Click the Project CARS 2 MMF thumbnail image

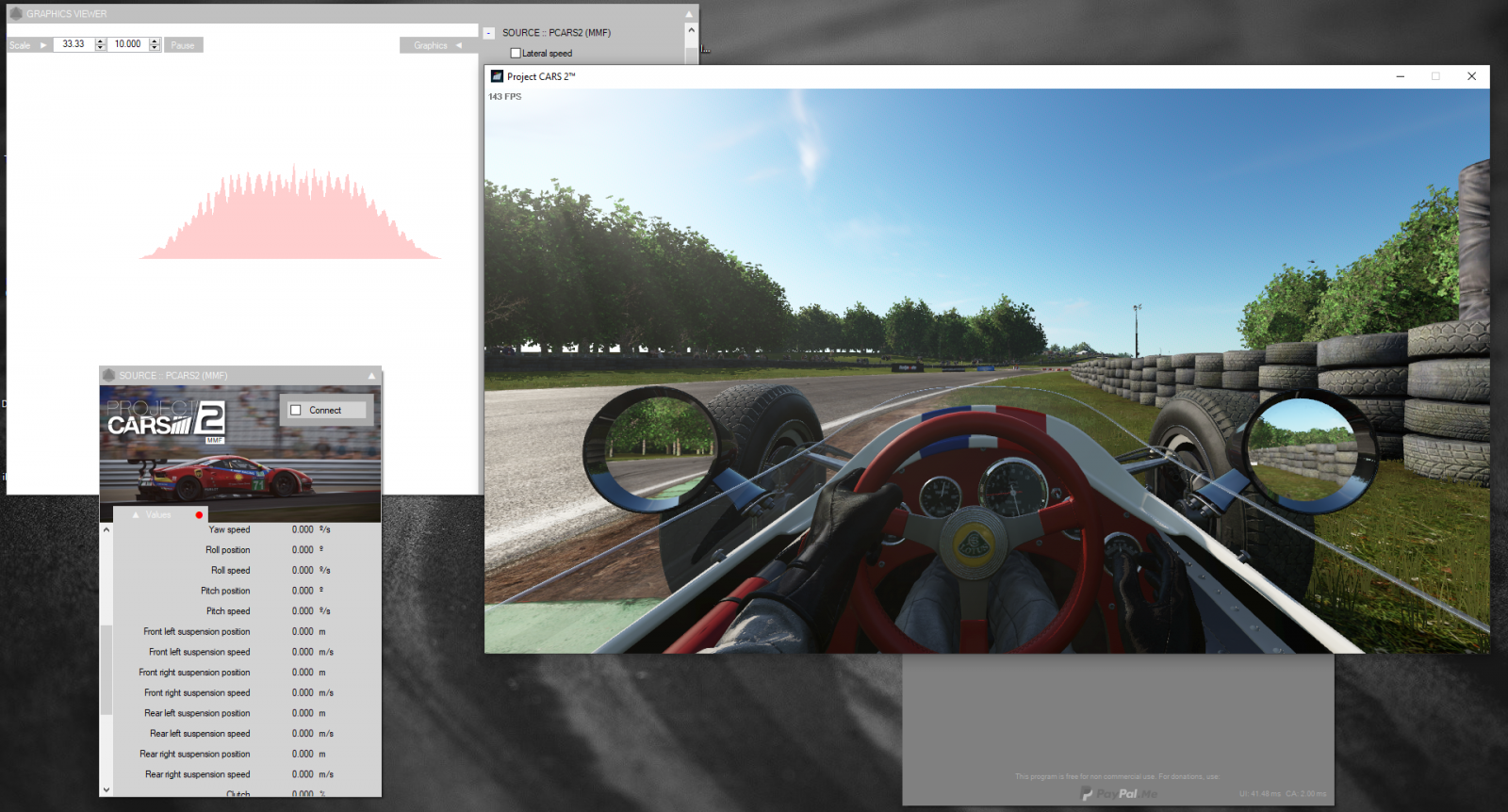click(x=240, y=454)
